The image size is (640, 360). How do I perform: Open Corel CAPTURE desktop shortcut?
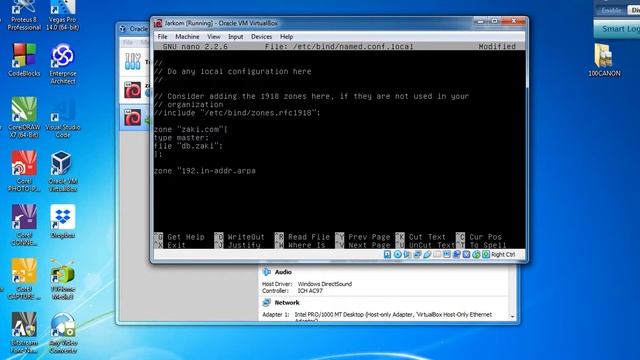point(24,280)
